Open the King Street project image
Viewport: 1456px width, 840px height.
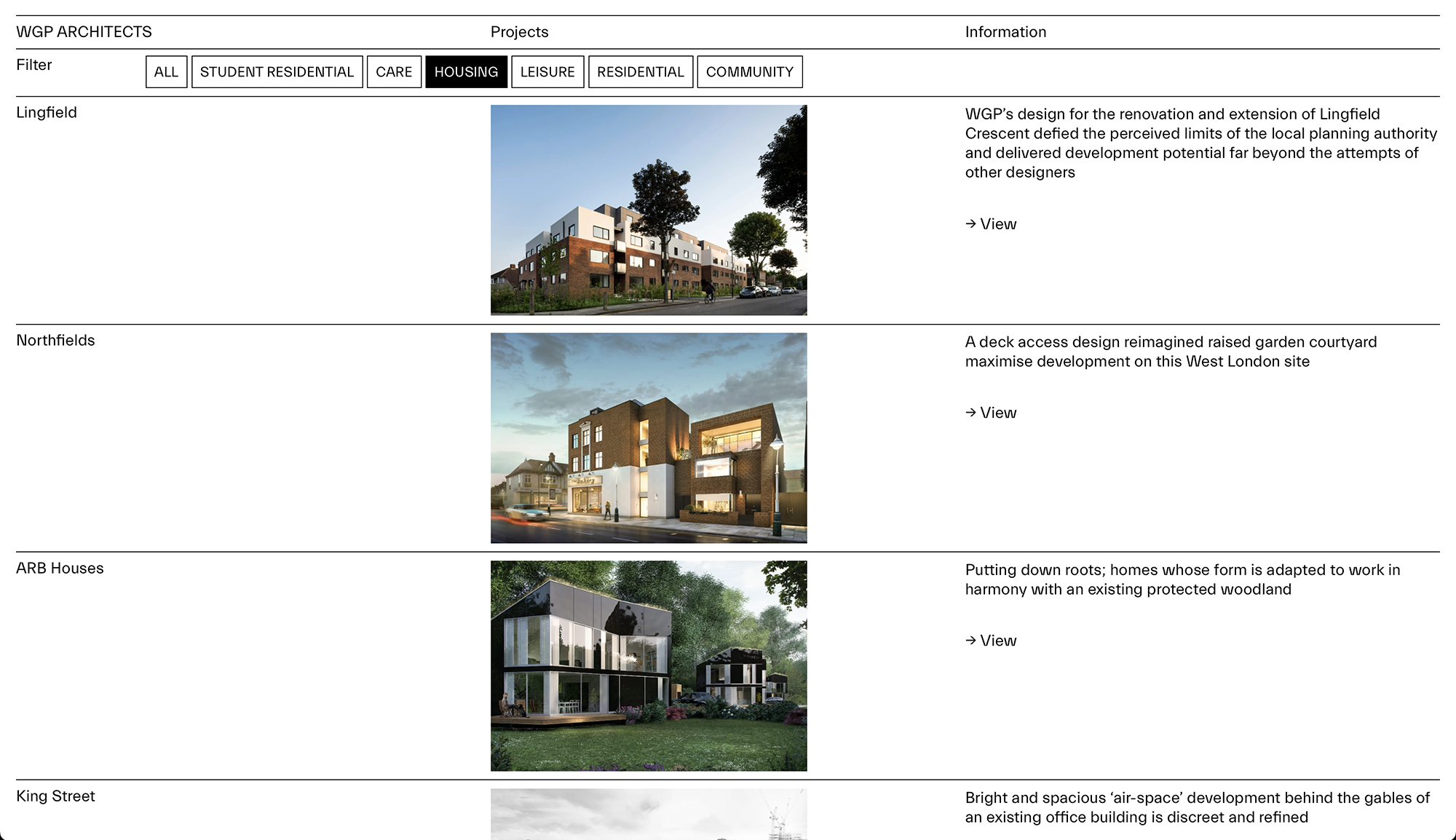pyautogui.click(x=649, y=814)
